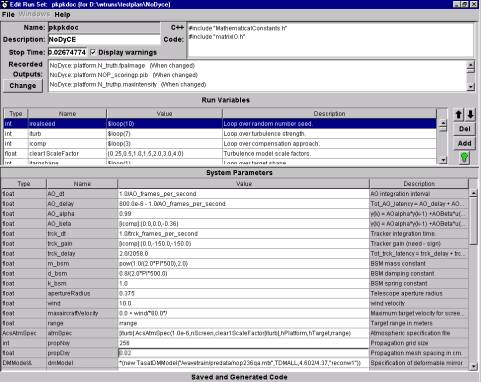Click the Stop Time input field
481x382 pixels.
67,52
